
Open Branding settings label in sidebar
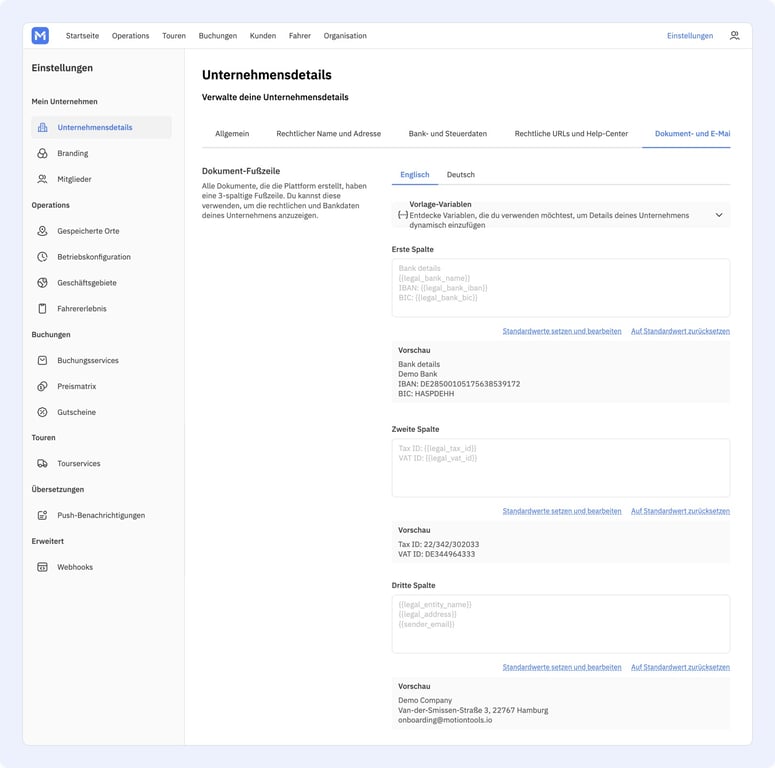73,153
